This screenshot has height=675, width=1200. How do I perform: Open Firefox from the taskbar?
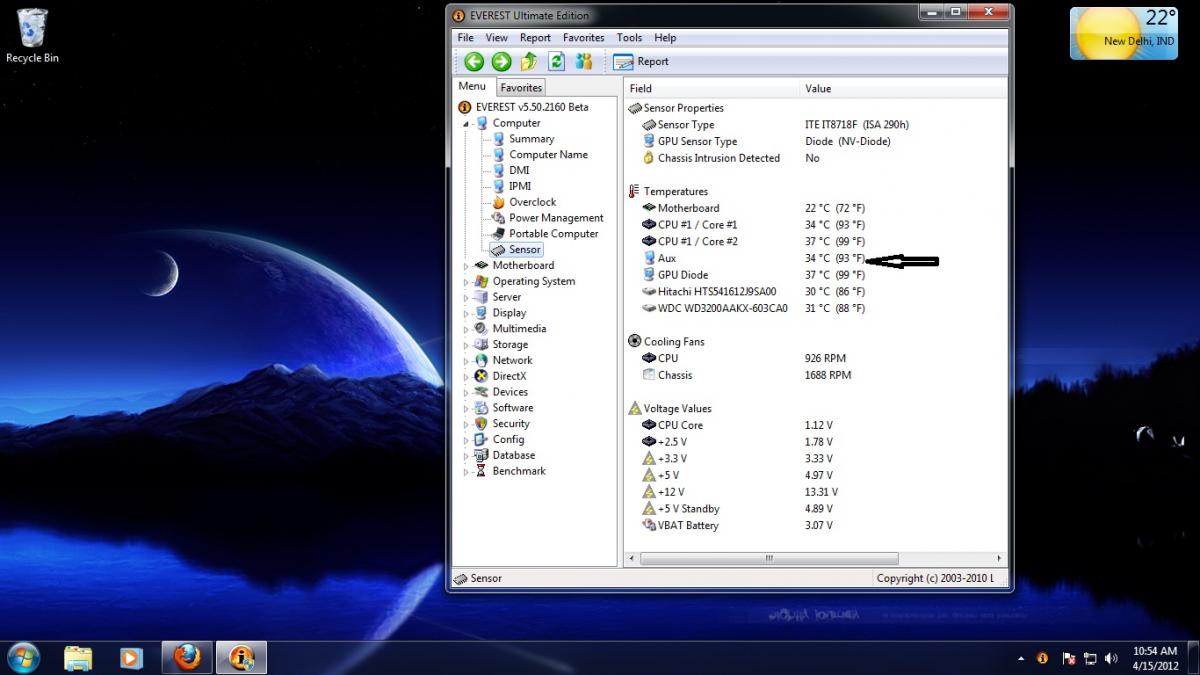[186, 657]
